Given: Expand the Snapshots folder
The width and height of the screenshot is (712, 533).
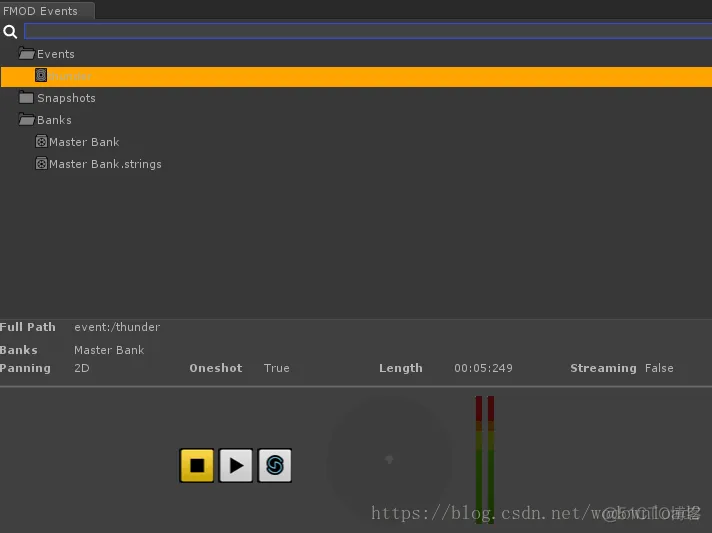Looking at the screenshot, I should (x=26, y=97).
